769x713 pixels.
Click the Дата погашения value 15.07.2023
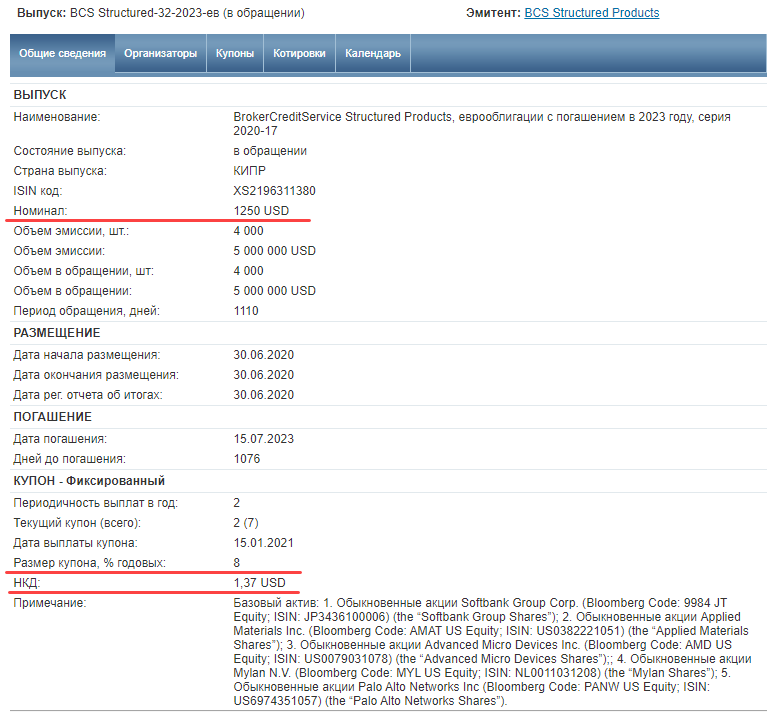pyautogui.click(x=264, y=439)
